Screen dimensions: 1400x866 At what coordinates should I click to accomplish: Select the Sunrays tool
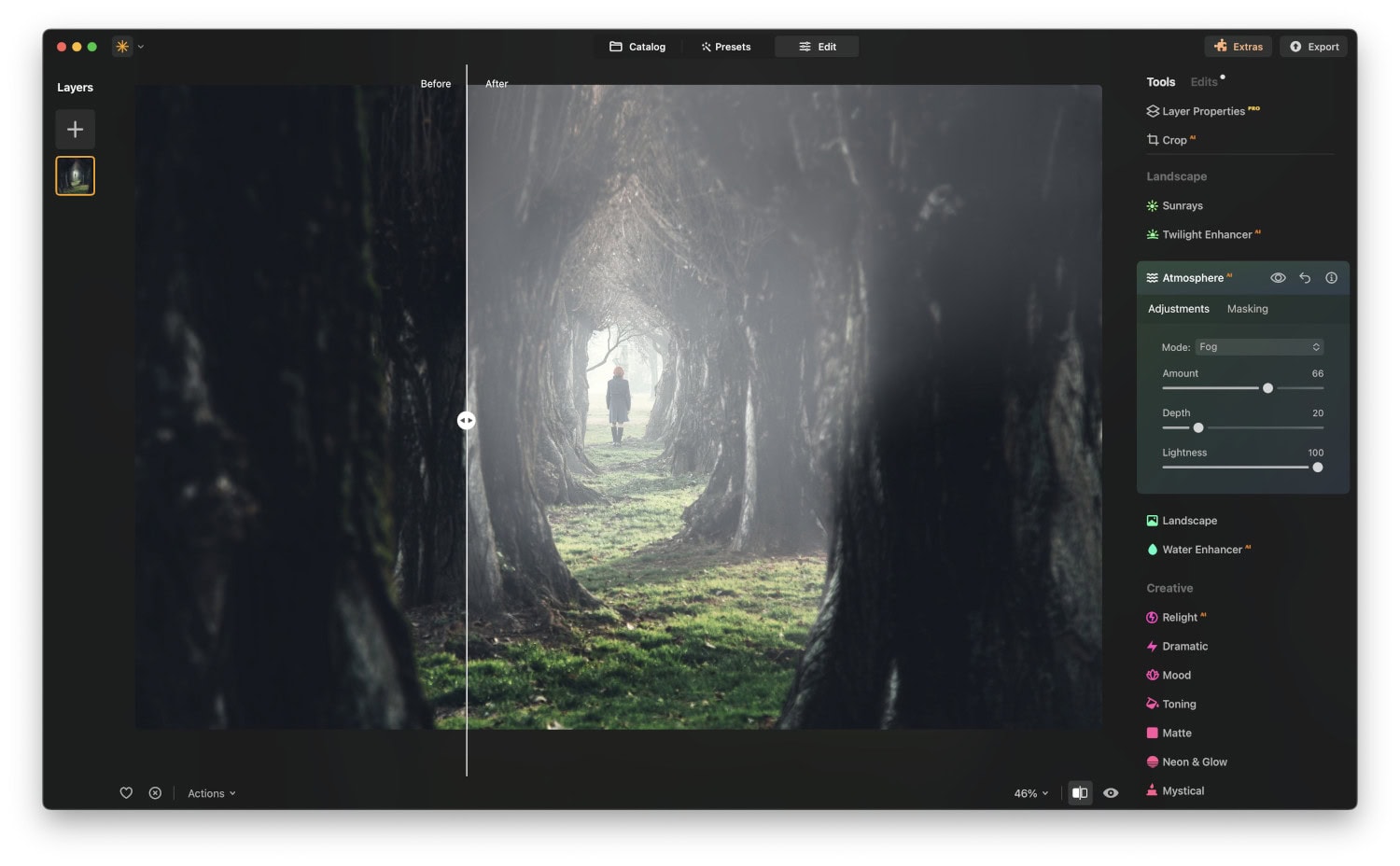(x=1182, y=205)
